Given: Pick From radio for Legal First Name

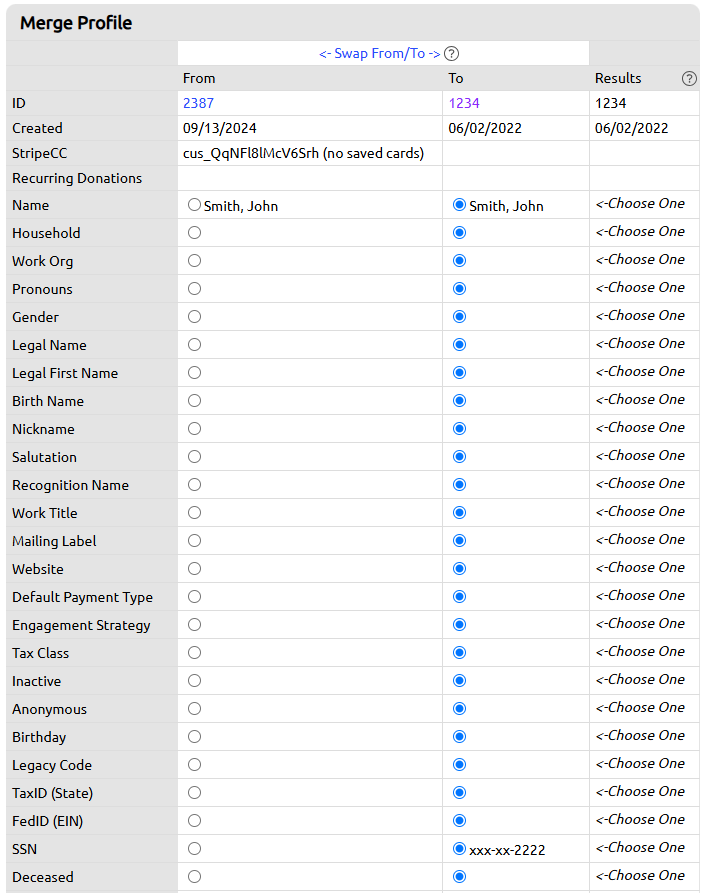Looking at the screenshot, I should [x=195, y=372].
